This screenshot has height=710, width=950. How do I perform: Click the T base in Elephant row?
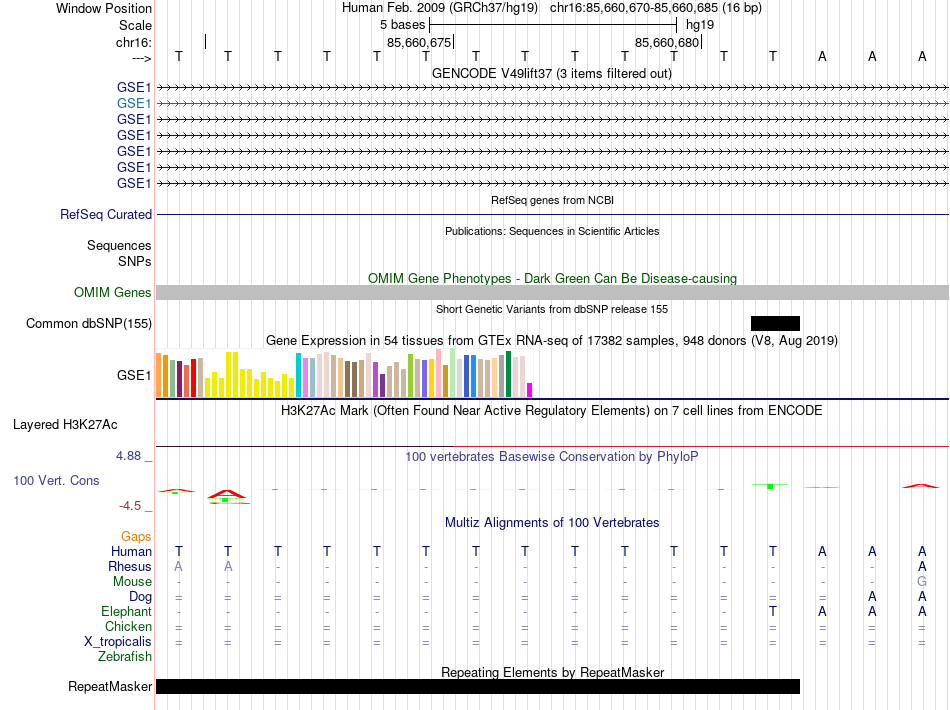click(772, 611)
